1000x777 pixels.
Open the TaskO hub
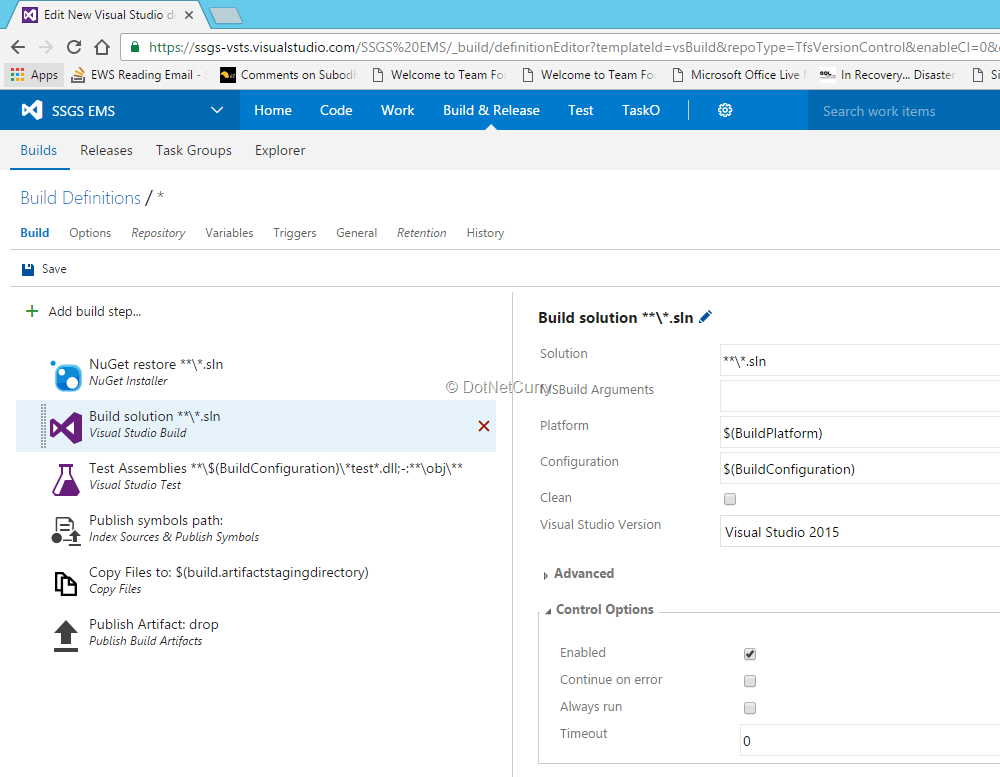click(641, 110)
